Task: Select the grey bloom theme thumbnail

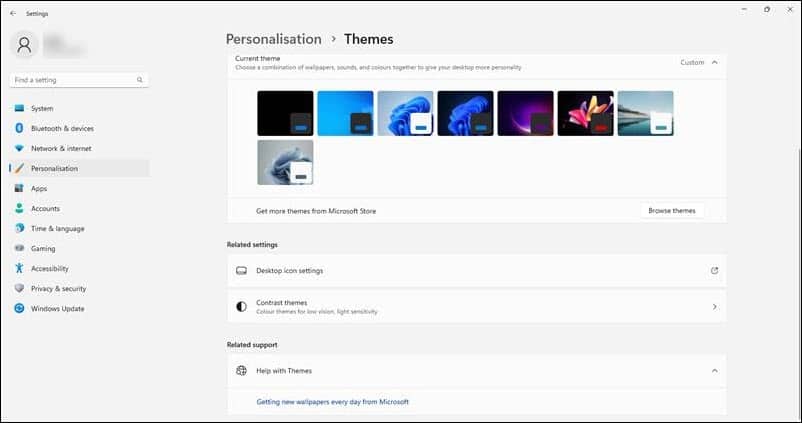Action: tap(285, 162)
